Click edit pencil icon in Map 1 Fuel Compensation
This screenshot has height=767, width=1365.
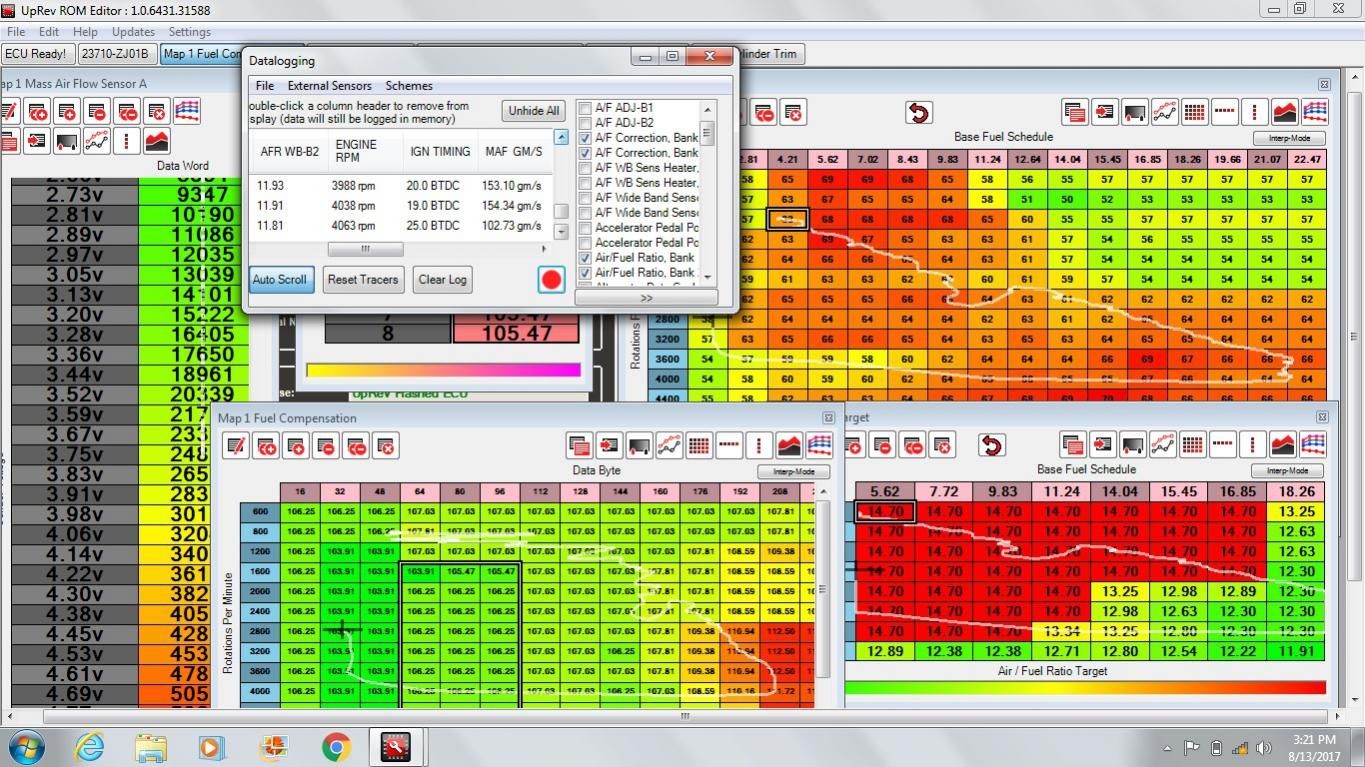[237, 446]
